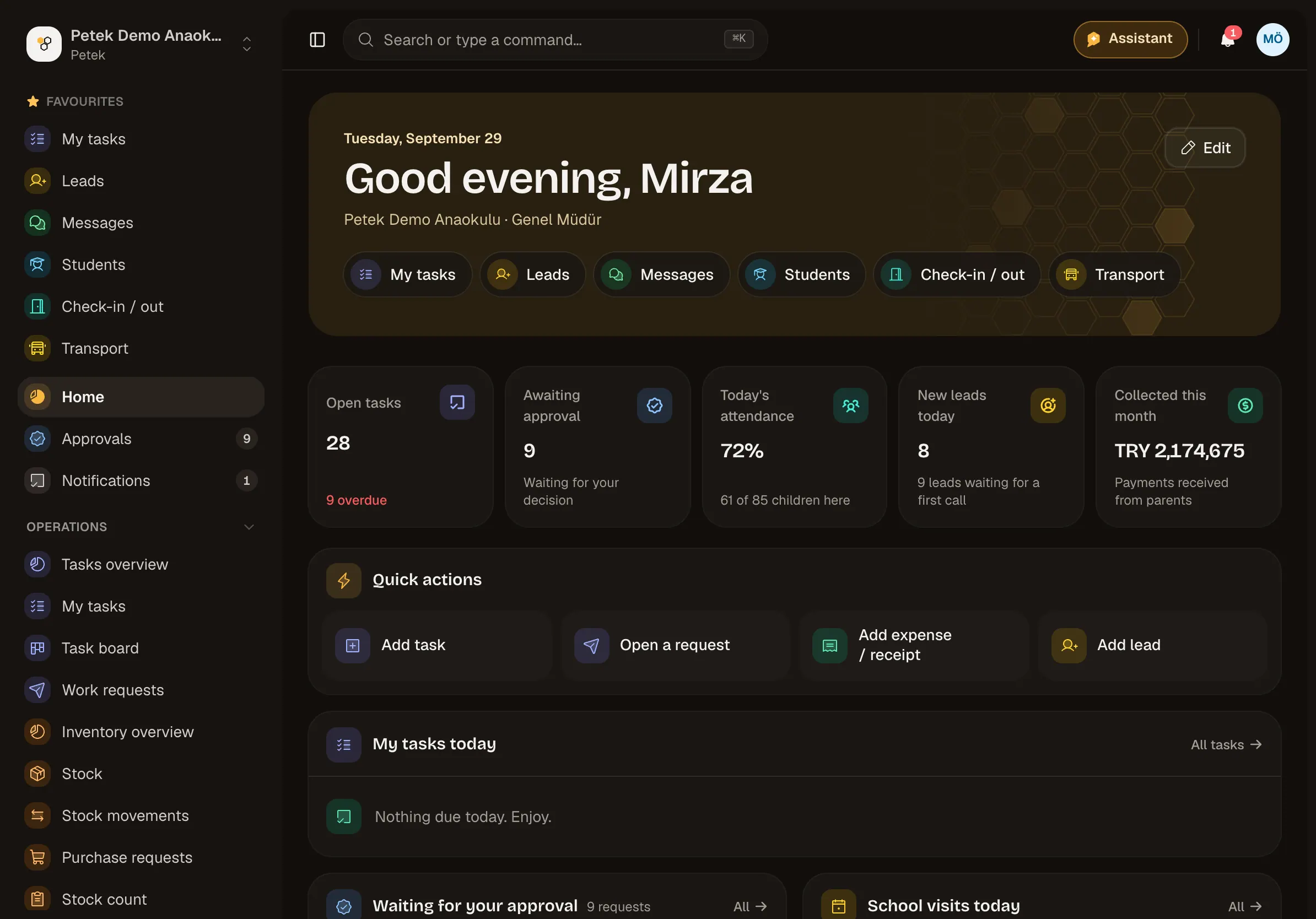The image size is (1316, 919).
Task: Open the All tasks link
Action: [1226, 745]
